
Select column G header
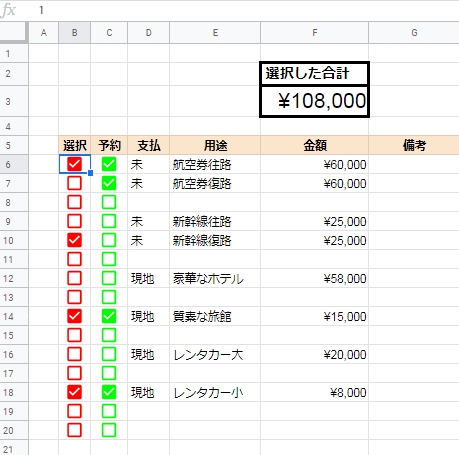pyautogui.click(x=414, y=33)
